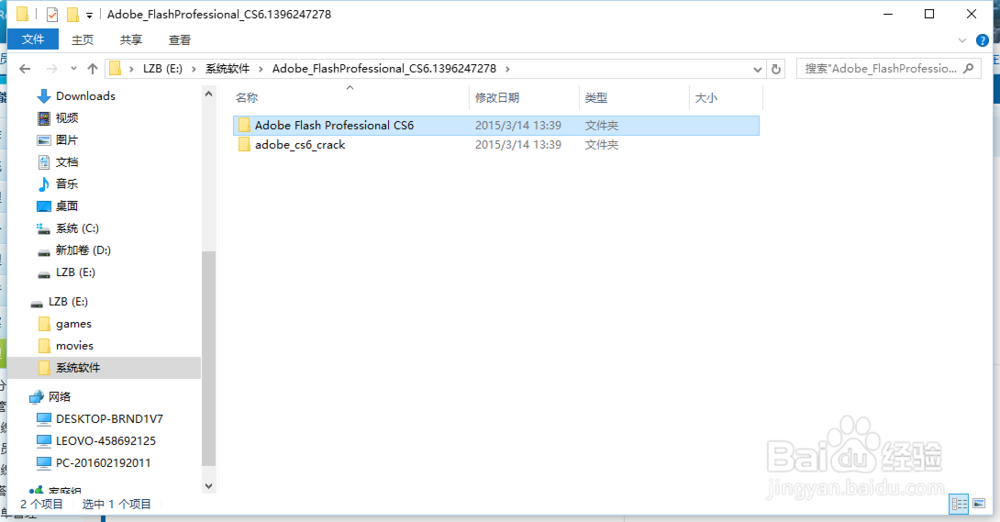Expand breadcrumb arrow after Adobe_FlashProfessional_CS6.1396247278
This screenshot has height=522, width=1000.
point(508,69)
